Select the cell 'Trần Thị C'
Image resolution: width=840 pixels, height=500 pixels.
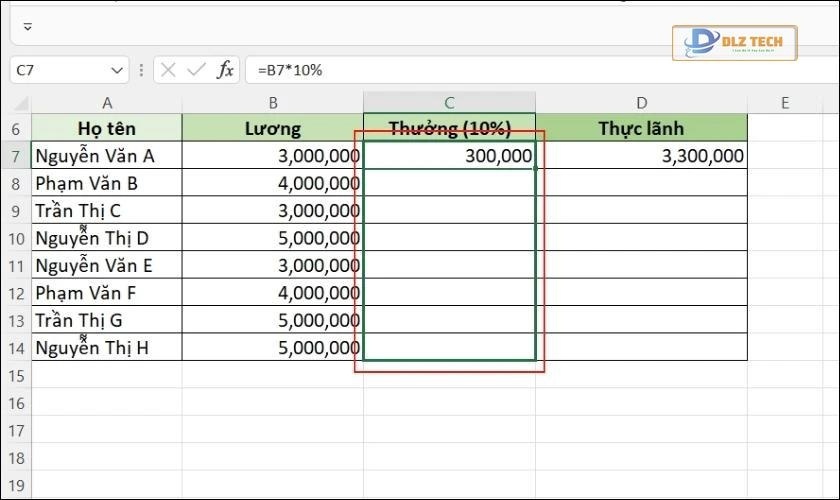point(107,211)
